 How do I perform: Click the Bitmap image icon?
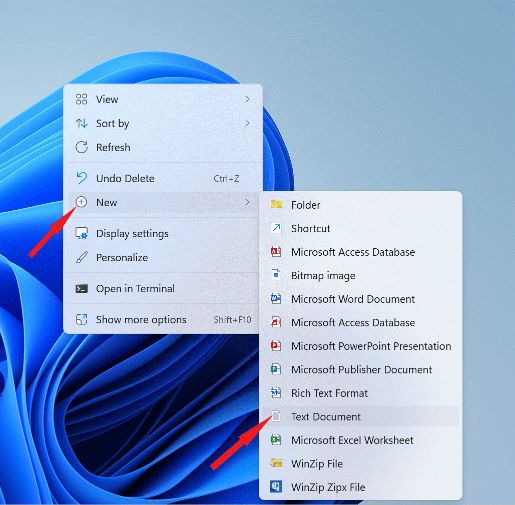[x=276, y=275]
